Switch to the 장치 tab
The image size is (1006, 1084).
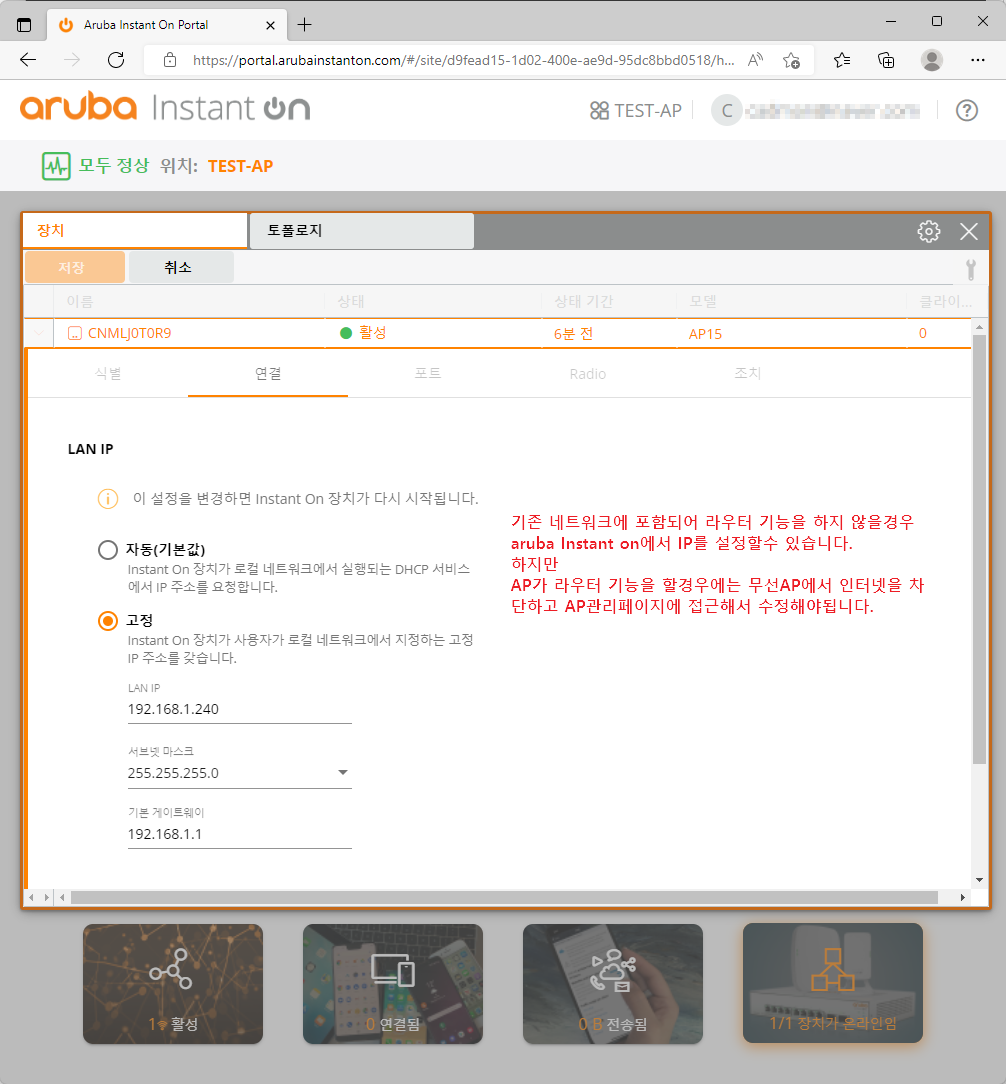click(x=136, y=230)
